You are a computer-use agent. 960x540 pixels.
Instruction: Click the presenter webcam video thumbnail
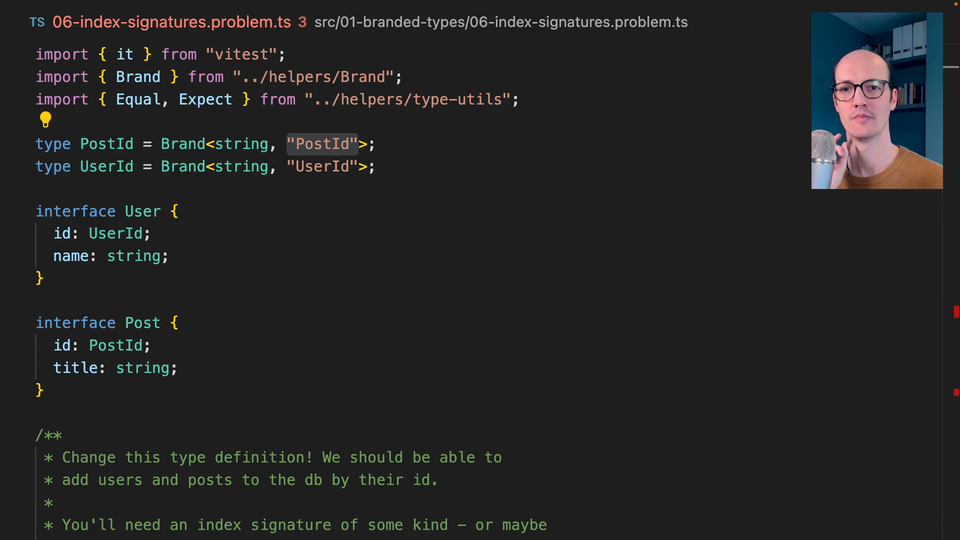coord(876,100)
